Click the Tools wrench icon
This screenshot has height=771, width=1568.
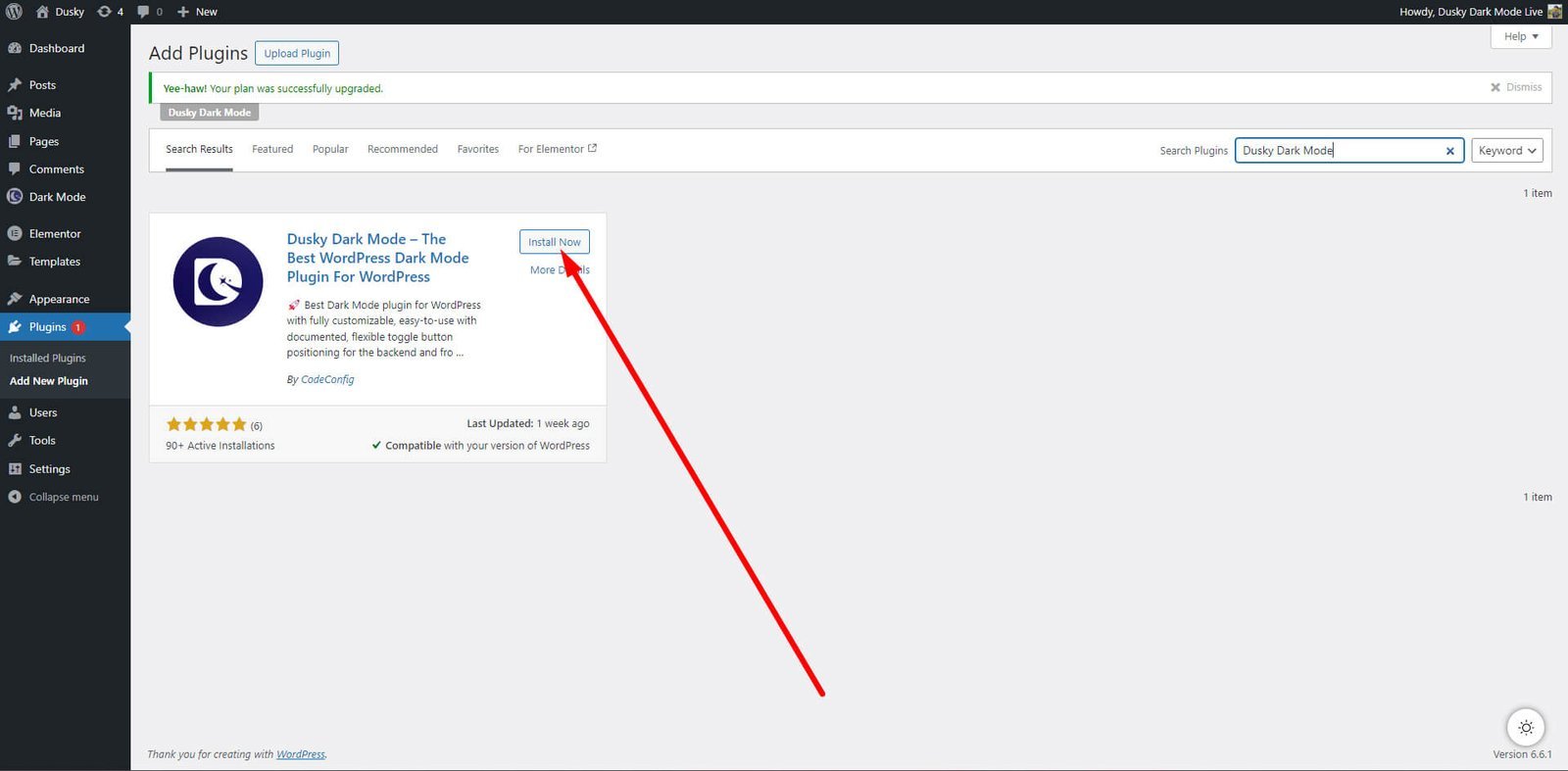coord(15,441)
